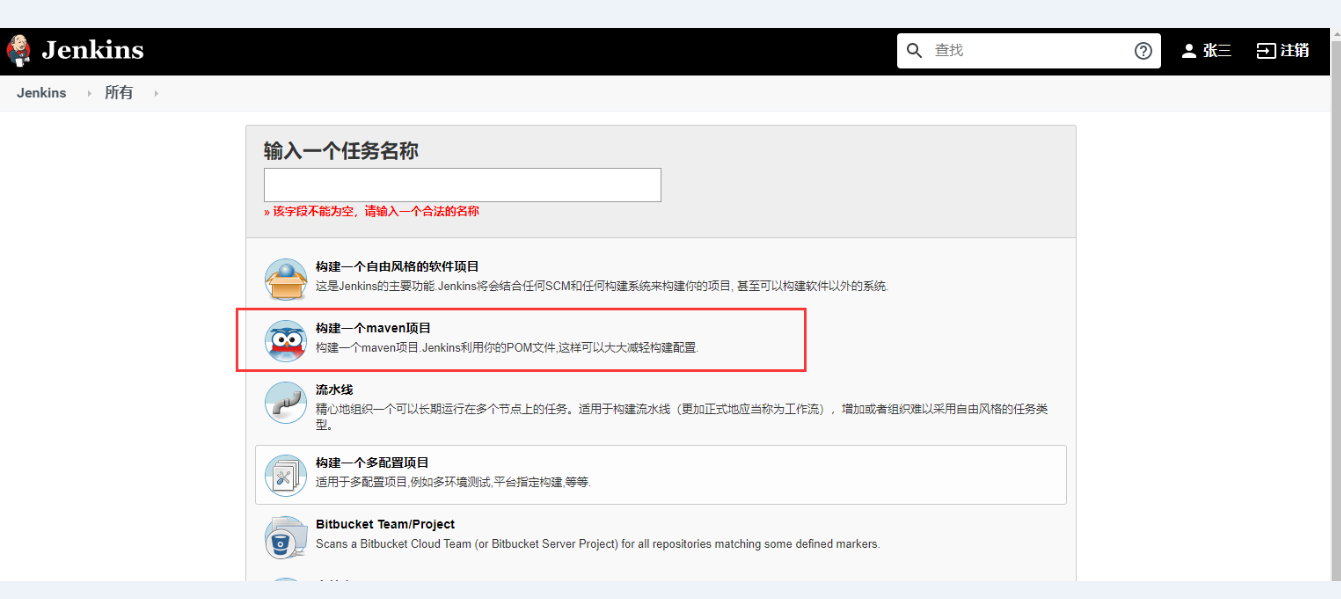Select 构建一个多配置项目 option
Screen dimensions: 1341x599
pos(372,463)
